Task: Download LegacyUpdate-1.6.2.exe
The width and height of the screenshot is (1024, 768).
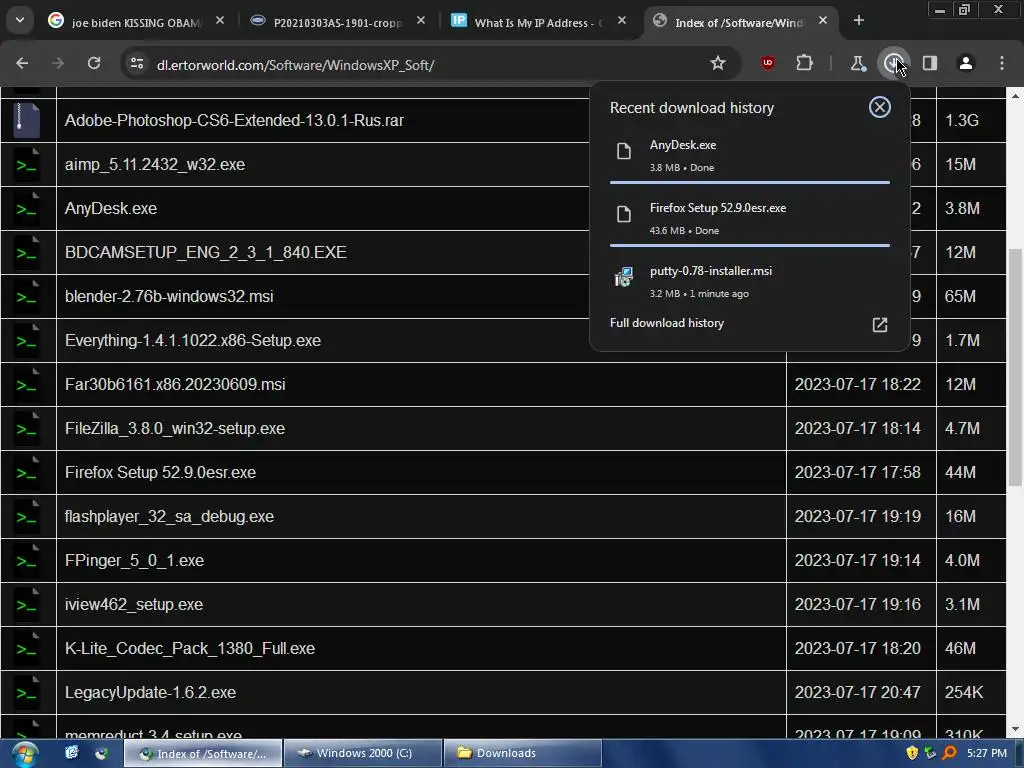Action: [x=150, y=692]
